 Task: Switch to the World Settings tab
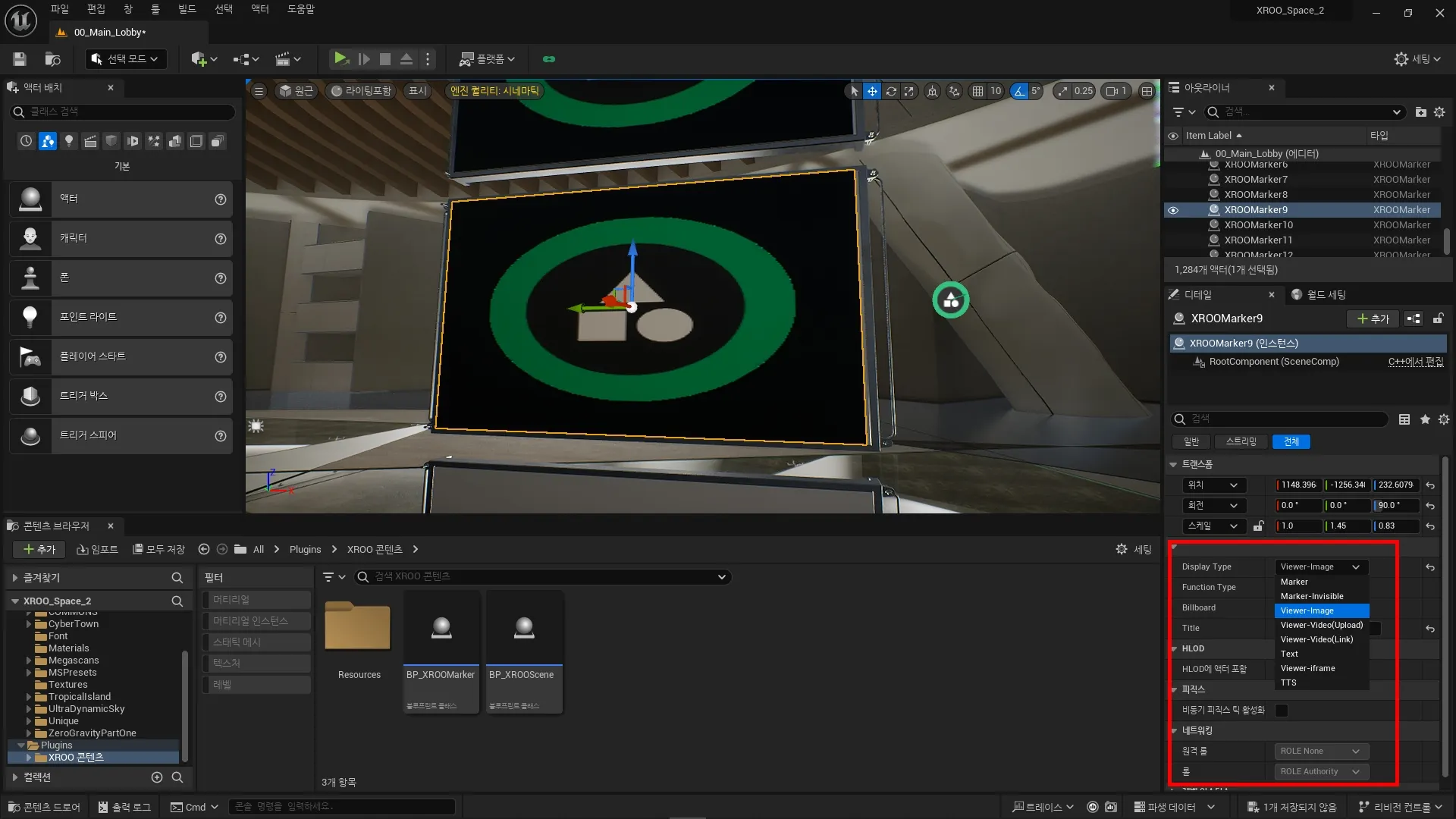coord(1319,294)
